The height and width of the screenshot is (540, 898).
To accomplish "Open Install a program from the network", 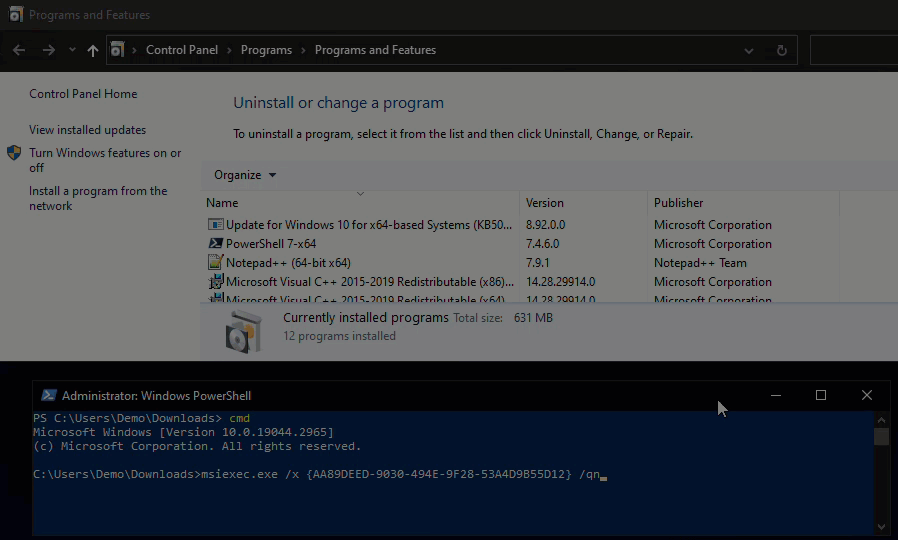I will coord(98,198).
